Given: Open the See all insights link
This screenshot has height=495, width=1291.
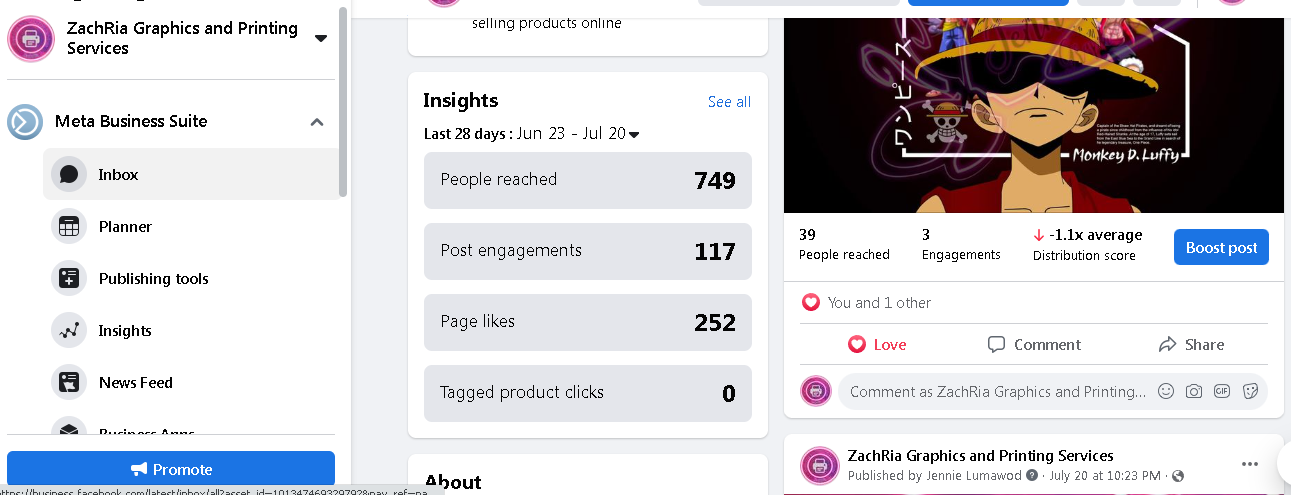Looking at the screenshot, I should (729, 102).
